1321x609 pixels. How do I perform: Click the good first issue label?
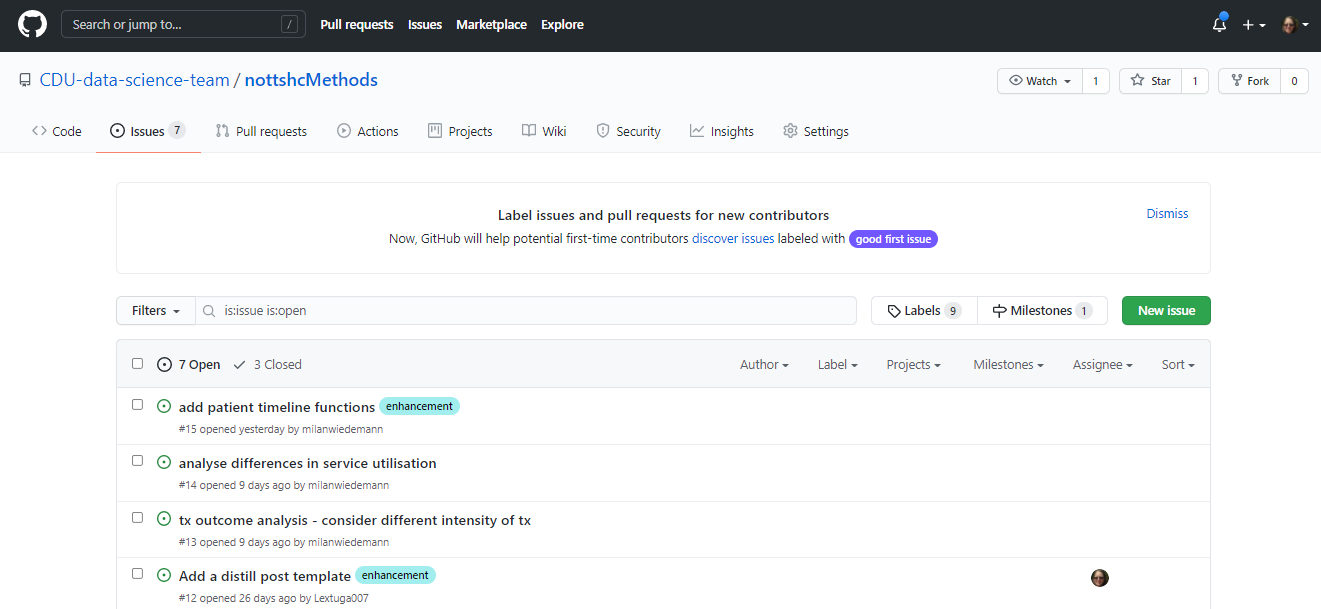(894, 239)
